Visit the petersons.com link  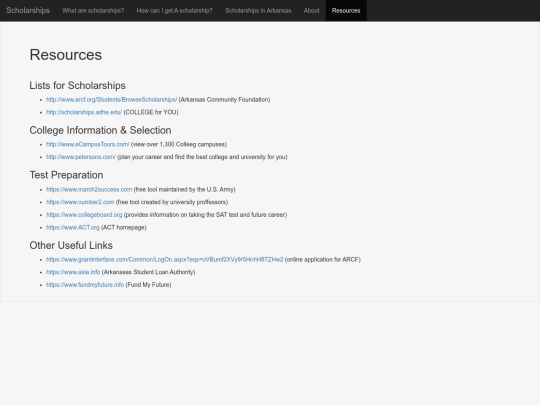coord(81,157)
